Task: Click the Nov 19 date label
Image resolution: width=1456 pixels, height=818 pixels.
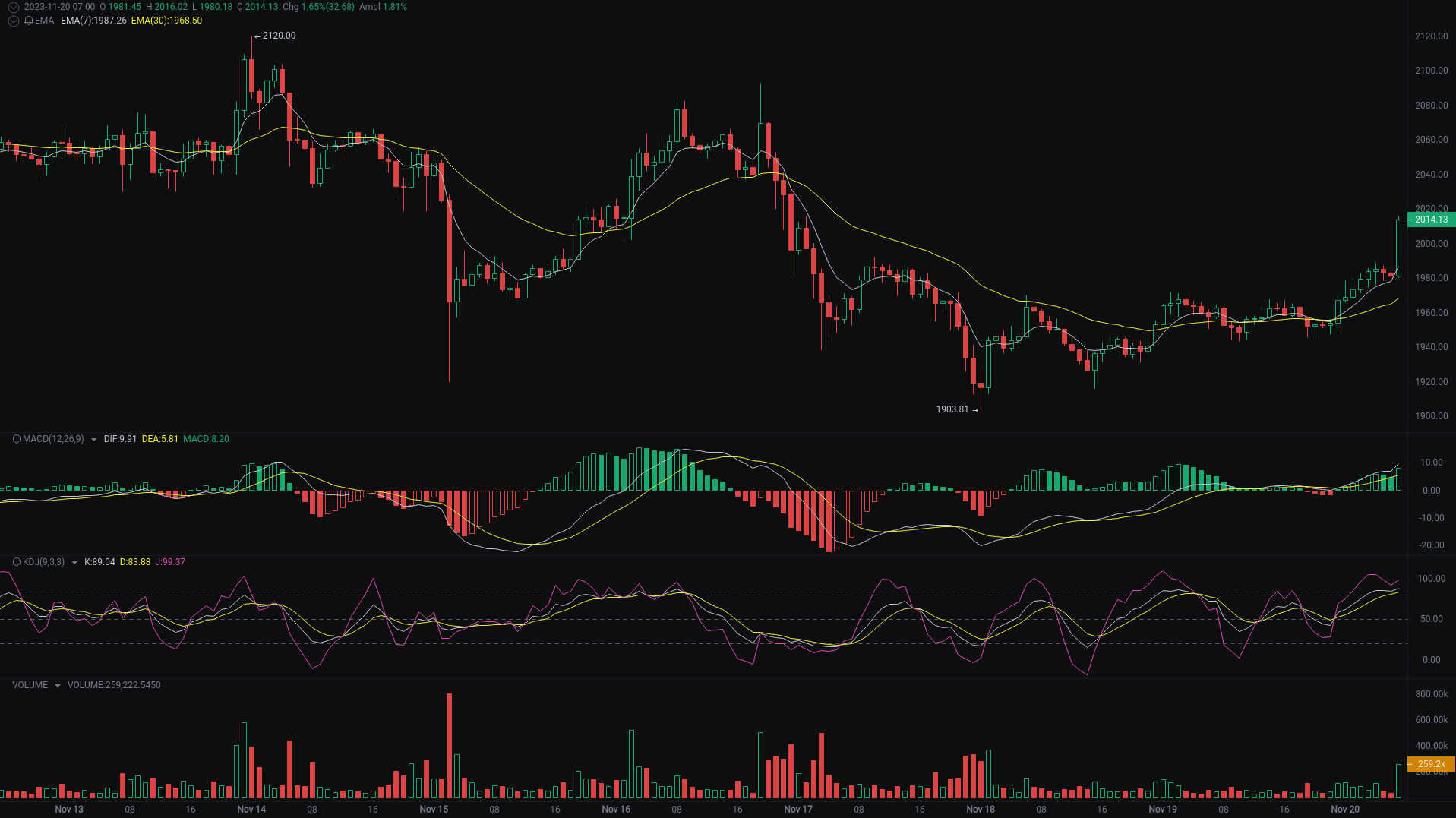Action: [1163, 810]
